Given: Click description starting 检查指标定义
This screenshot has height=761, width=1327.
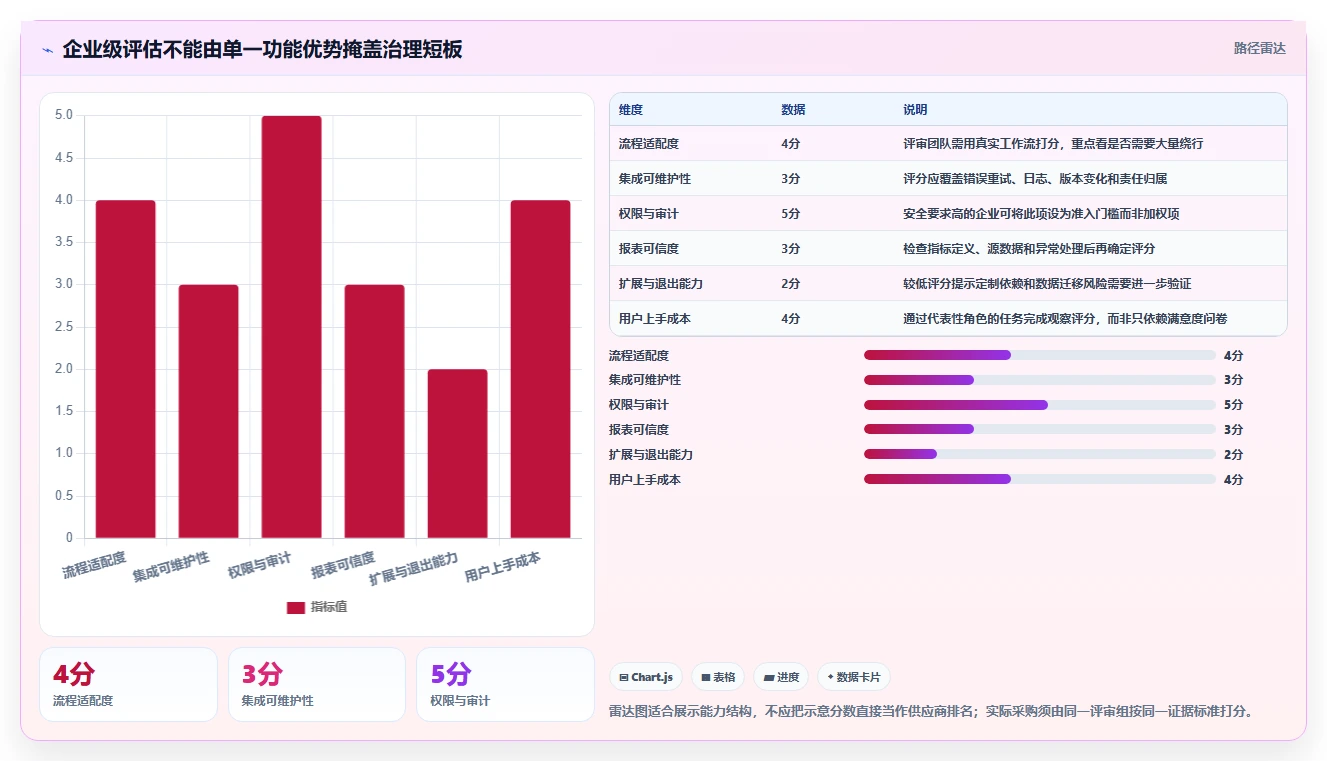Looking at the screenshot, I should click(x=1029, y=249).
